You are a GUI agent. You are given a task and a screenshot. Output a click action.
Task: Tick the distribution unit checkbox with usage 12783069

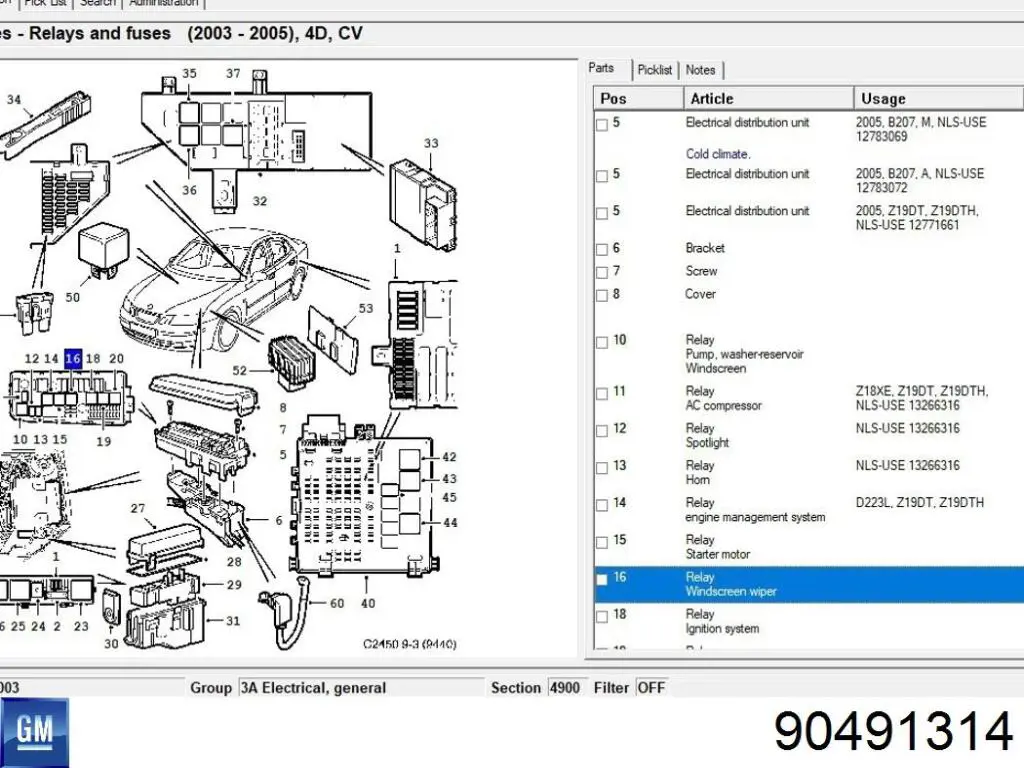point(602,125)
